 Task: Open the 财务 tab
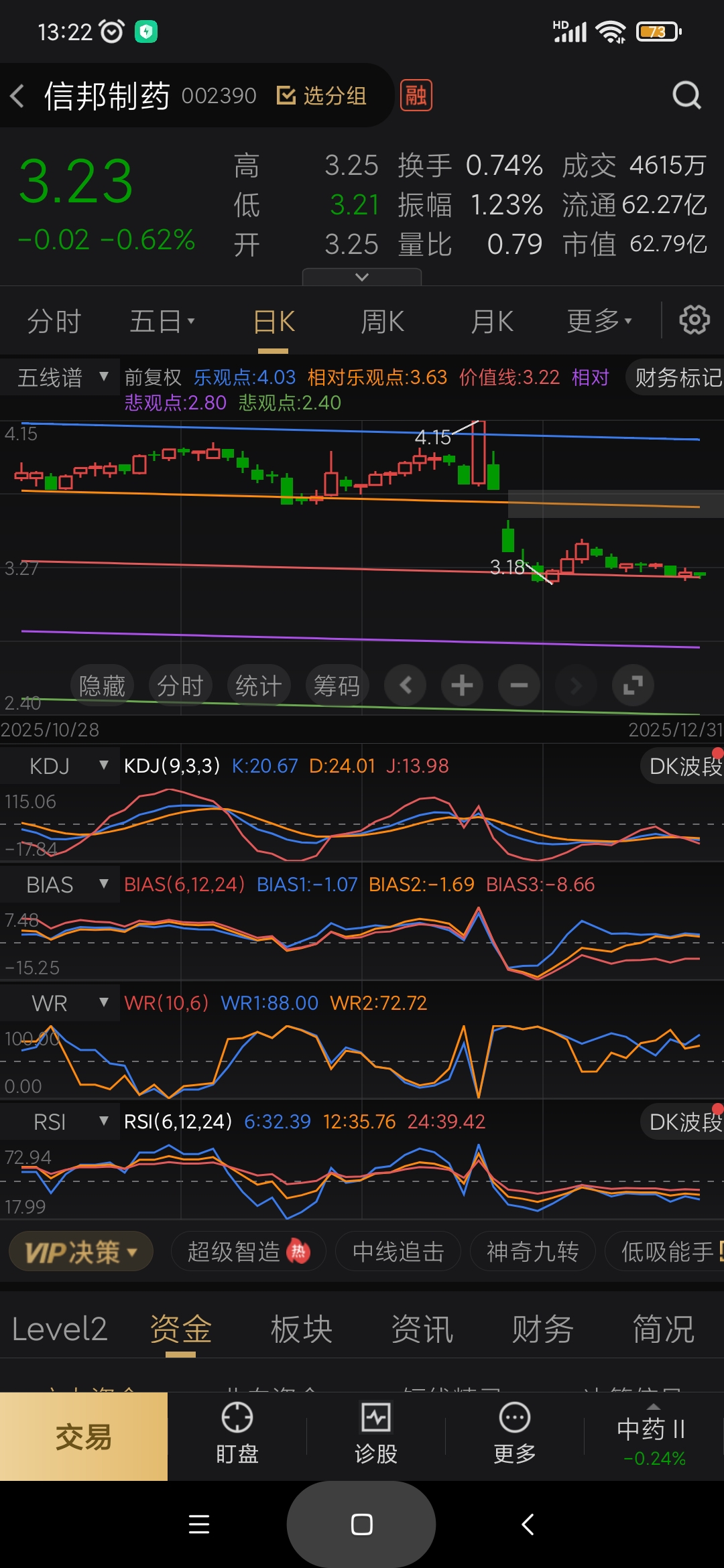click(542, 1329)
